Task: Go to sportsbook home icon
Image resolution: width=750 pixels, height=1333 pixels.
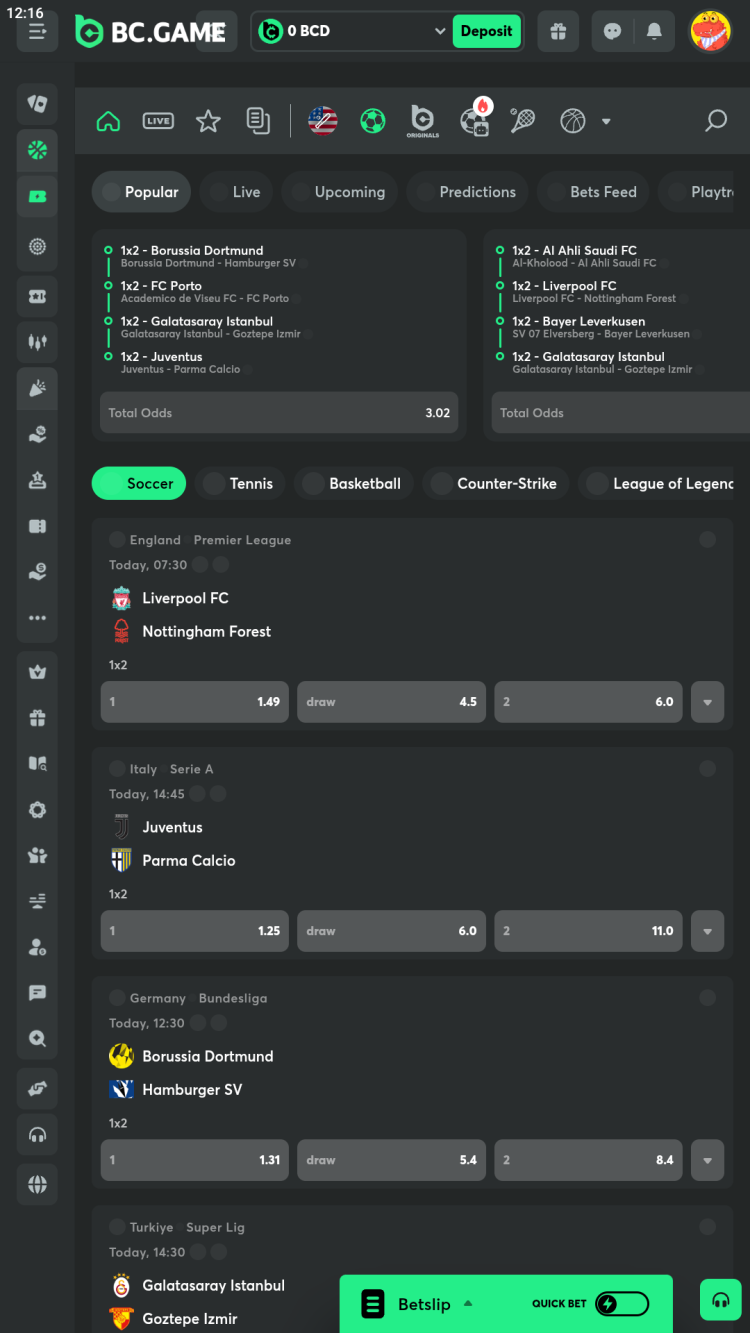Action: click(x=108, y=121)
